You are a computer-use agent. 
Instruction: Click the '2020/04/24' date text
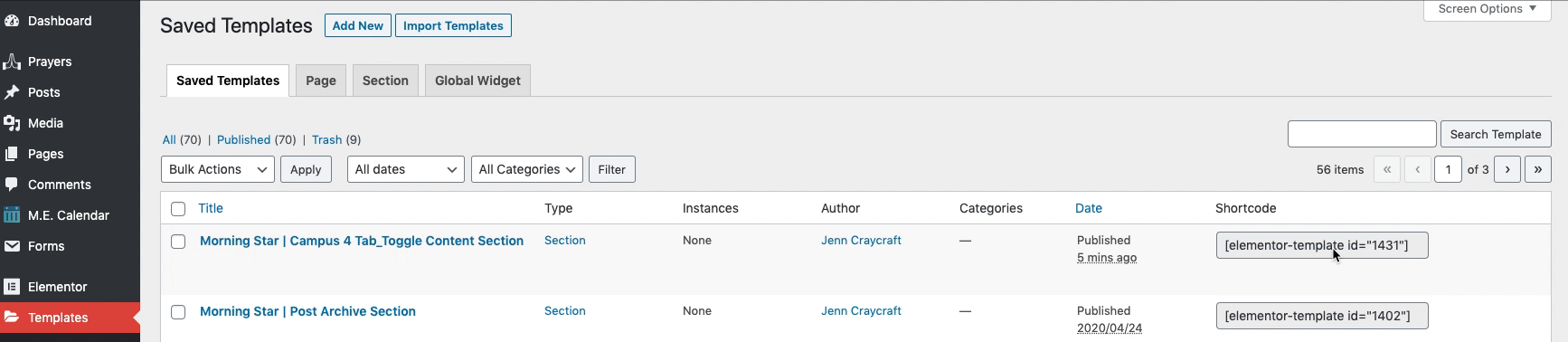click(1110, 328)
